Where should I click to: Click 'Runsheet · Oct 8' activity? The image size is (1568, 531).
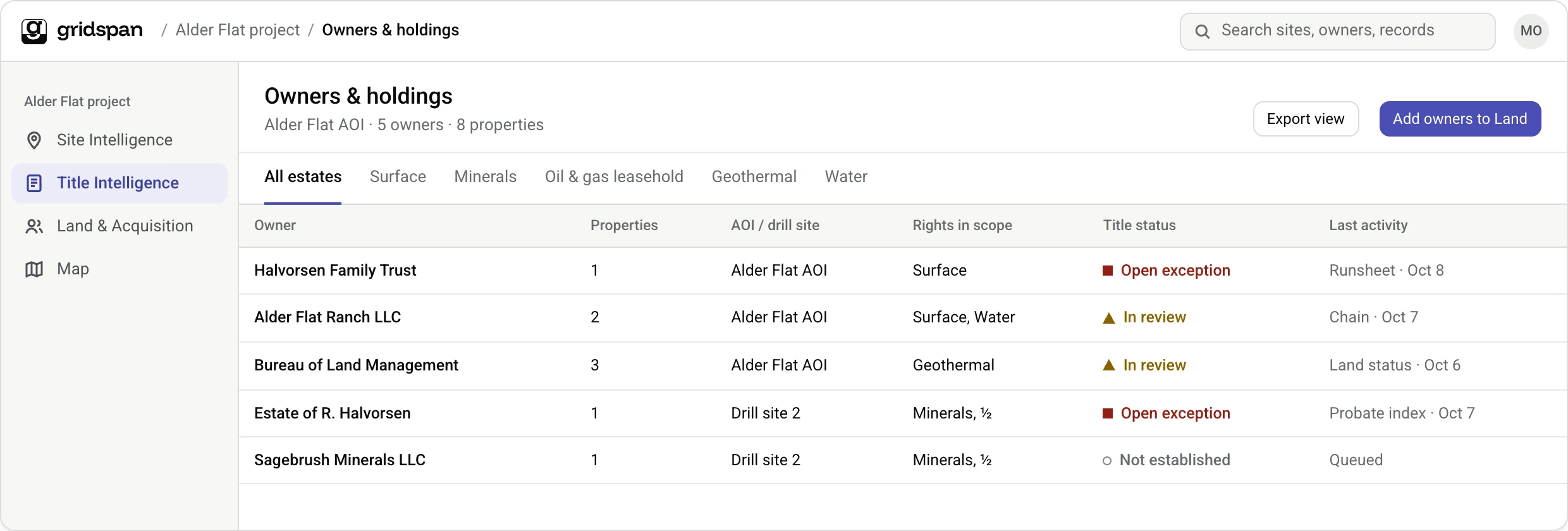tap(1387, 271)
